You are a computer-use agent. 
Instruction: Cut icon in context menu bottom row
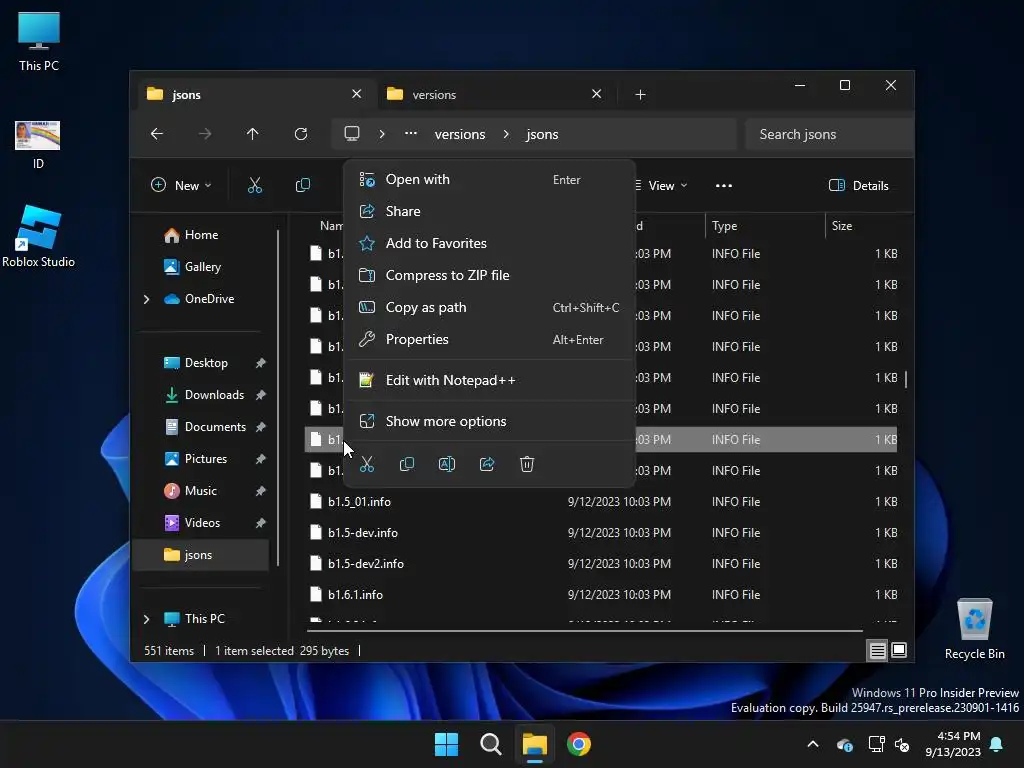tap(367, 464)
